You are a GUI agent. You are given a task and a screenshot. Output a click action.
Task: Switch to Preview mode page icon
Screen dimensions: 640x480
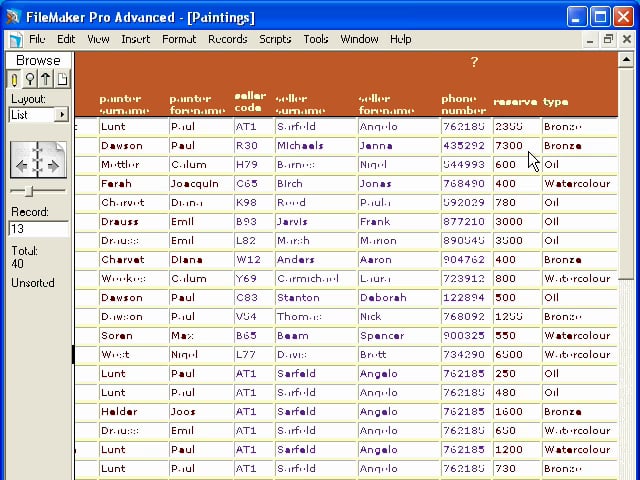[62, 79]
